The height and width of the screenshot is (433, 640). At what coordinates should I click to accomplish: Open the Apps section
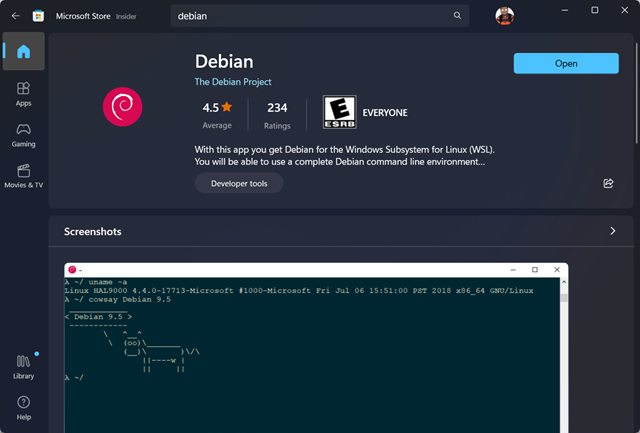pyautogui.click(x=24, y=94)
